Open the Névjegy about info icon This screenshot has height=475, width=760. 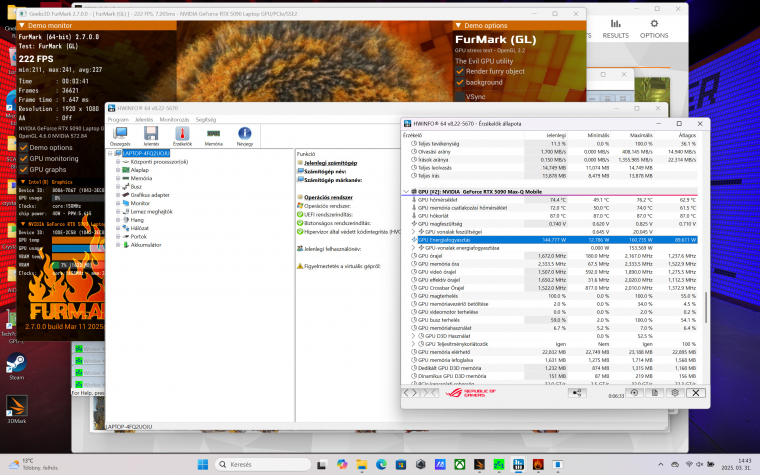click(245, 136)
